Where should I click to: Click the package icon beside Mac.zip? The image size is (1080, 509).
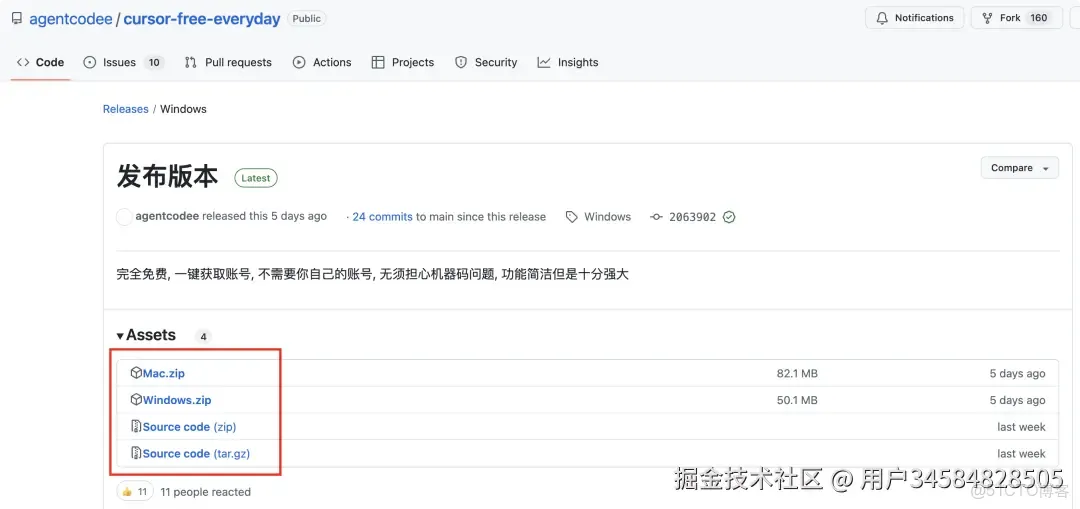coord(136,373)
